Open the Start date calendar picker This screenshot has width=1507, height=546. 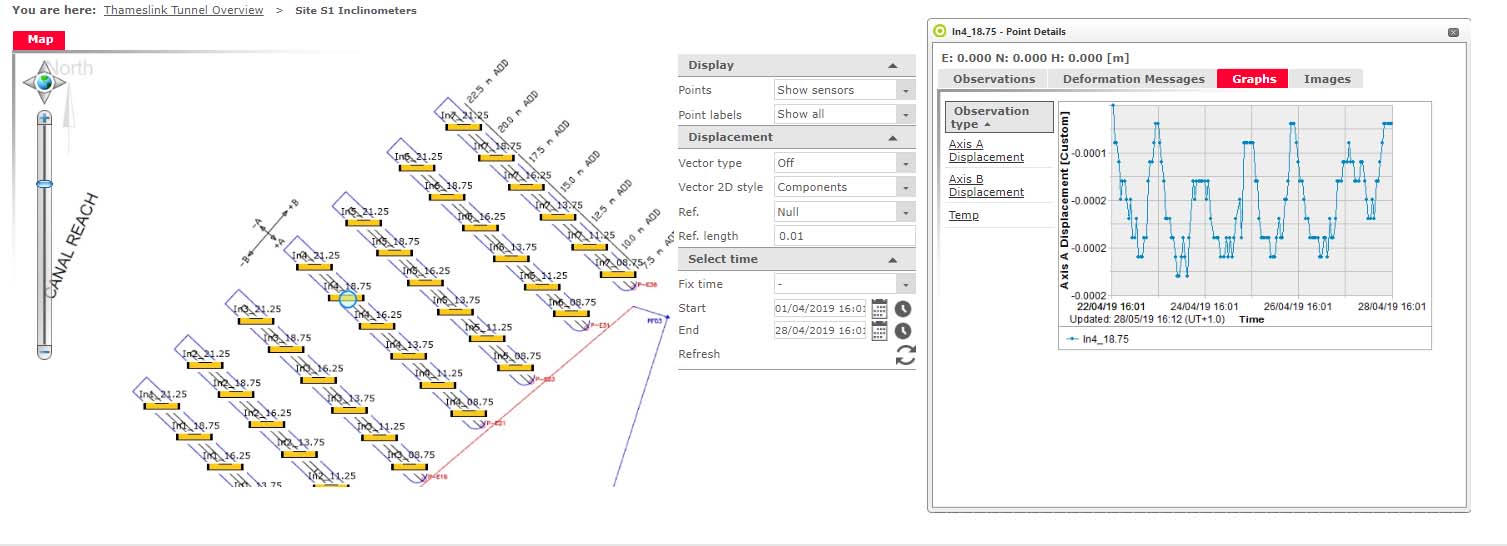pyautogui.click(x=880, y=308)
